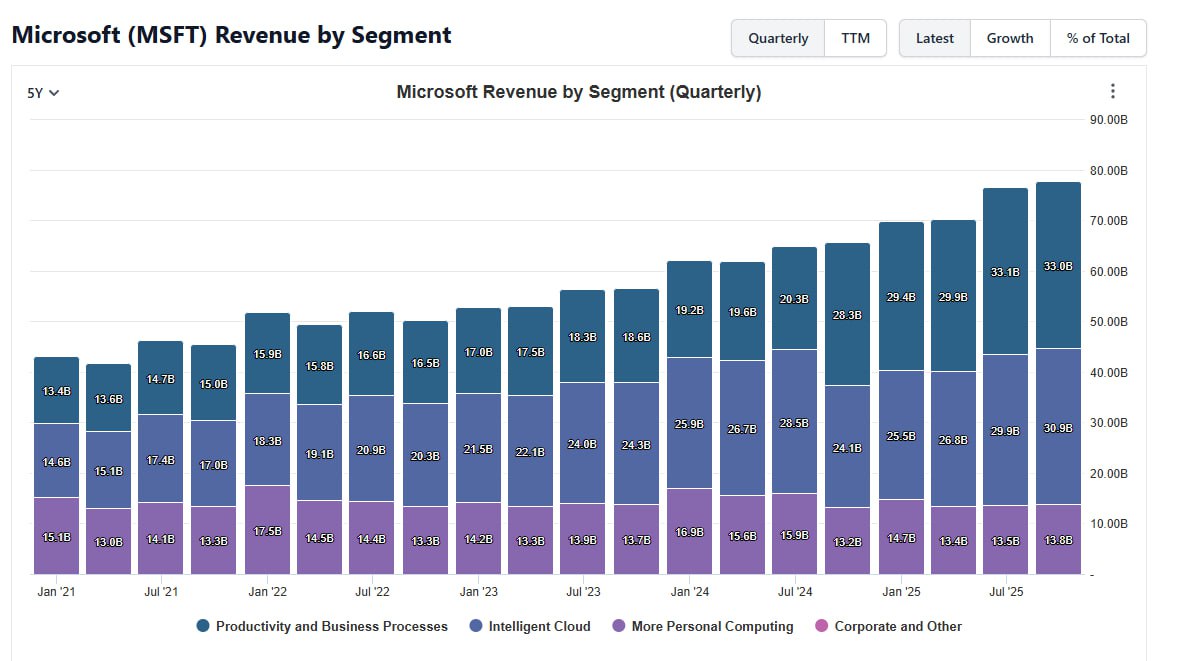Click the 17.5B More Personal Computing segment
This screenshot has height=661, width=1199.
[x=267, y=531]
